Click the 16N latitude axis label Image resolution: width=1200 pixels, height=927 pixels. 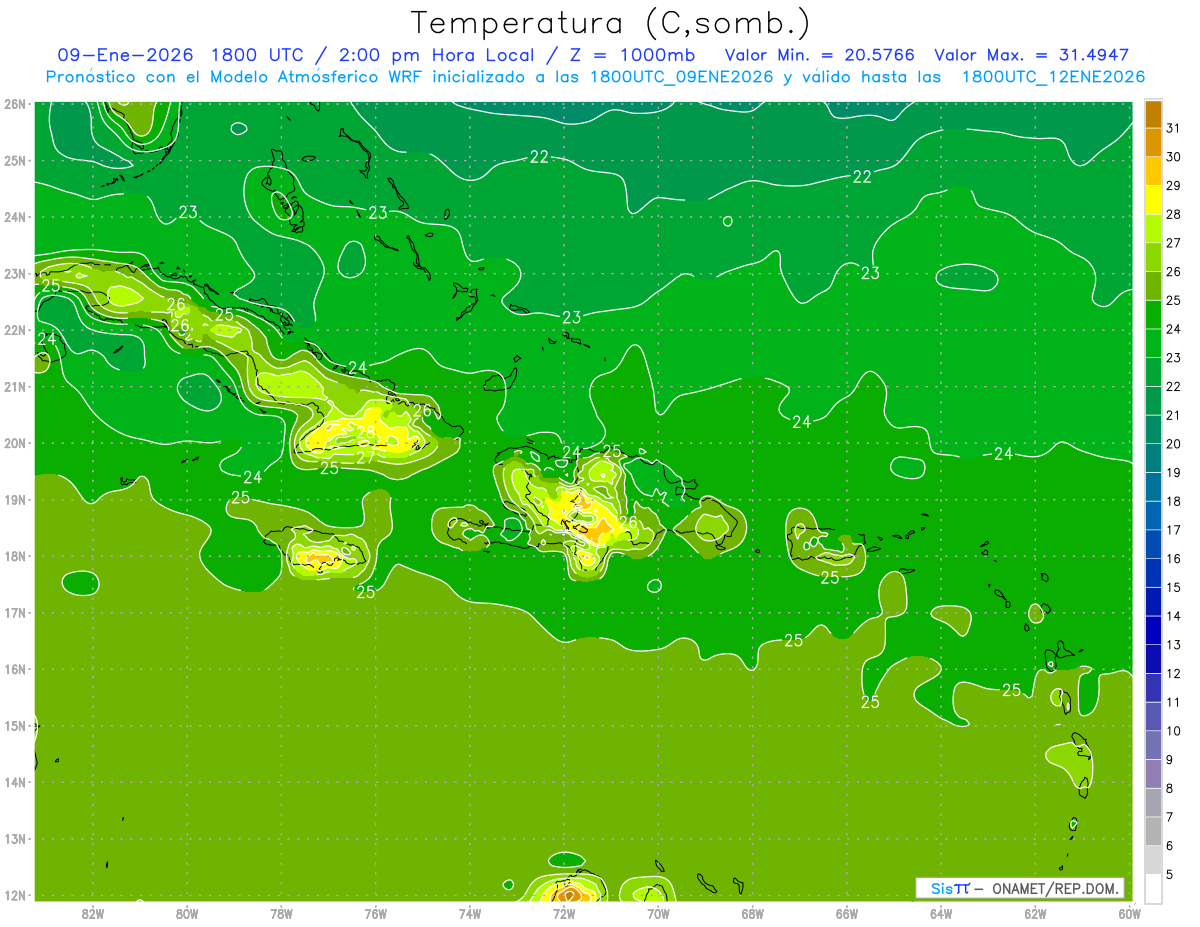coord(14,669)
